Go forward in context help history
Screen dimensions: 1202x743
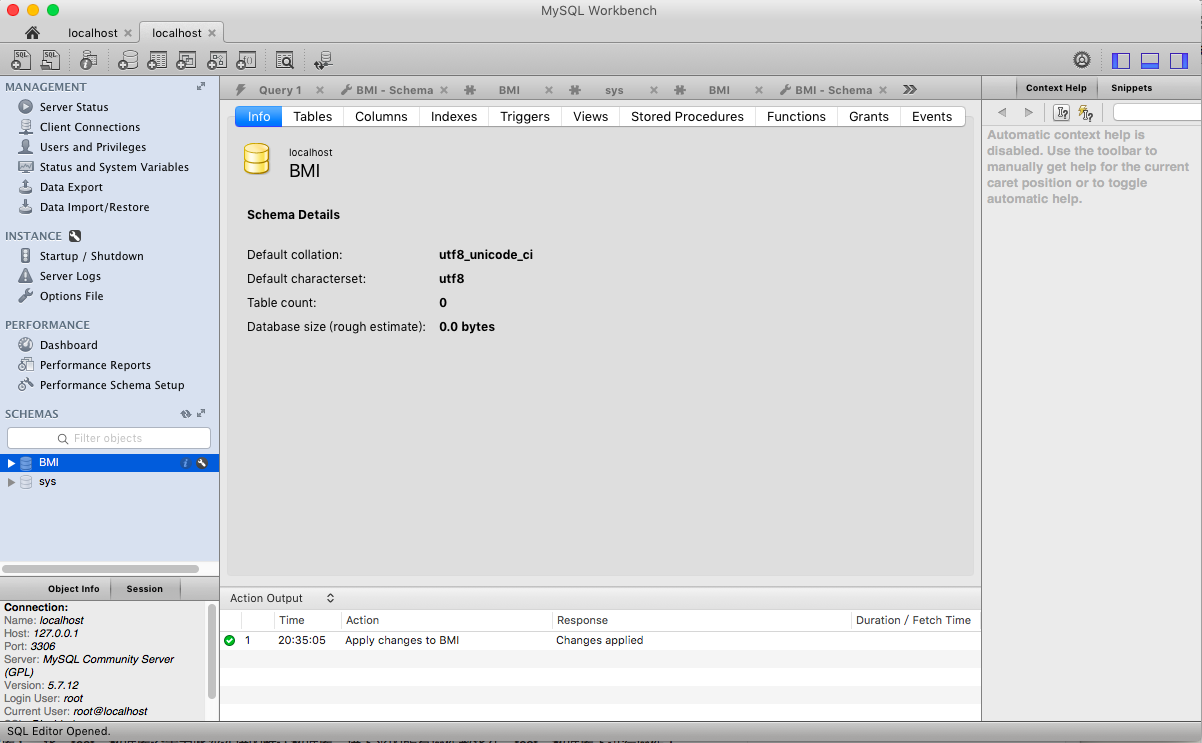click(1029, 113)
